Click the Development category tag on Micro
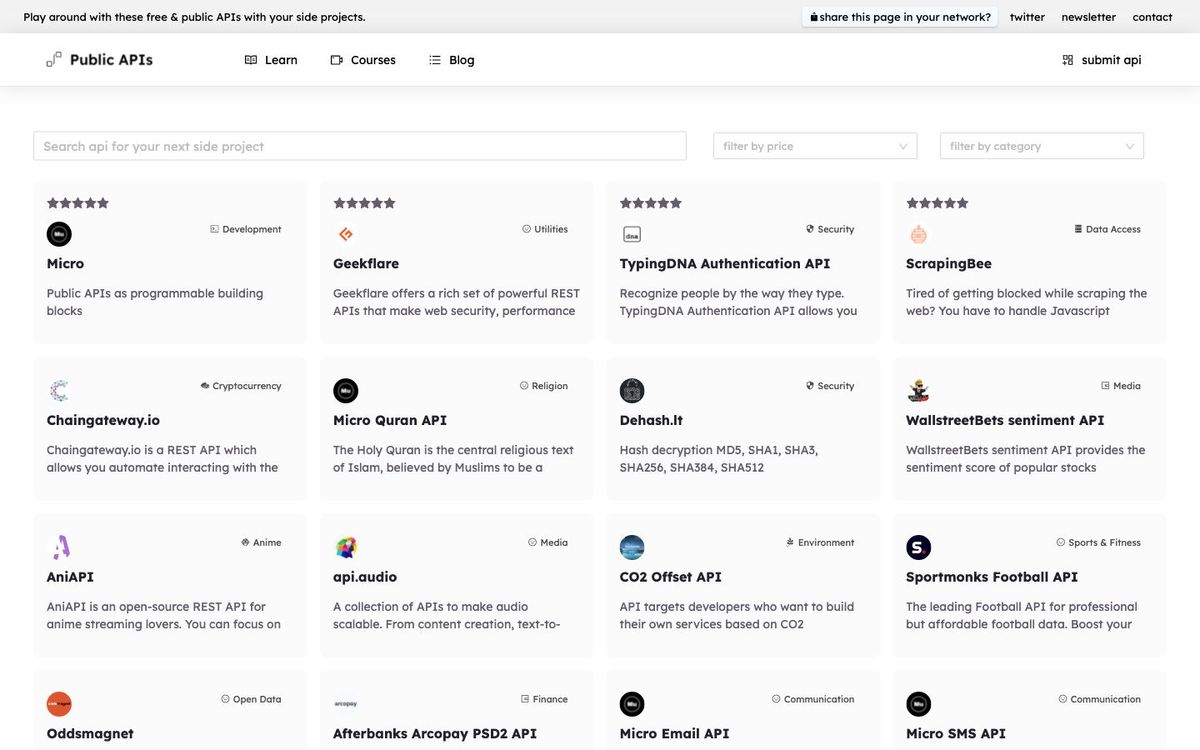Screen dimensions: 1200x750 click(x=246, y=229)
